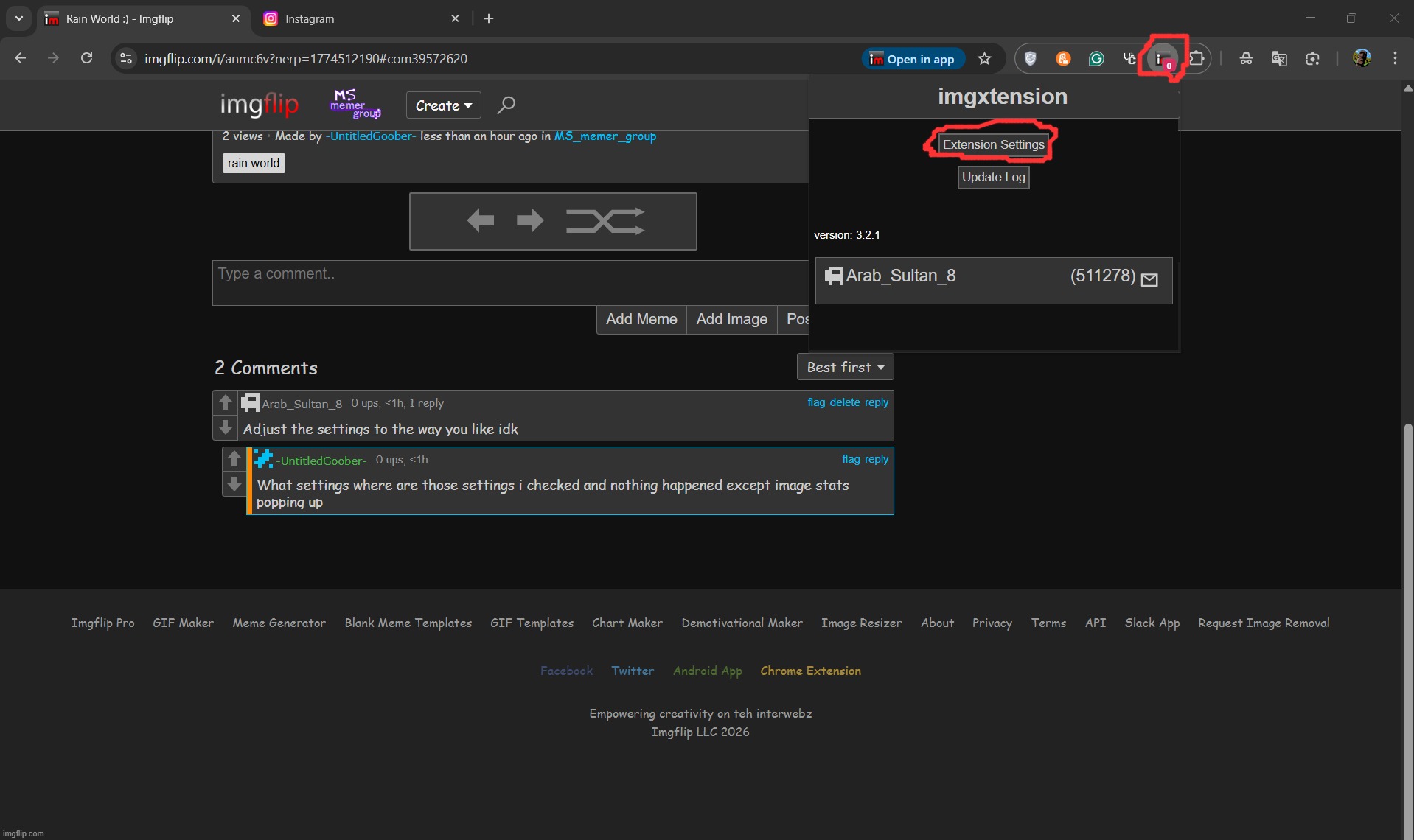Upvote Arab_Sultan_8's comment
Screen dimensions: 1414x840
pyautogui.click(x=226, y=402)
